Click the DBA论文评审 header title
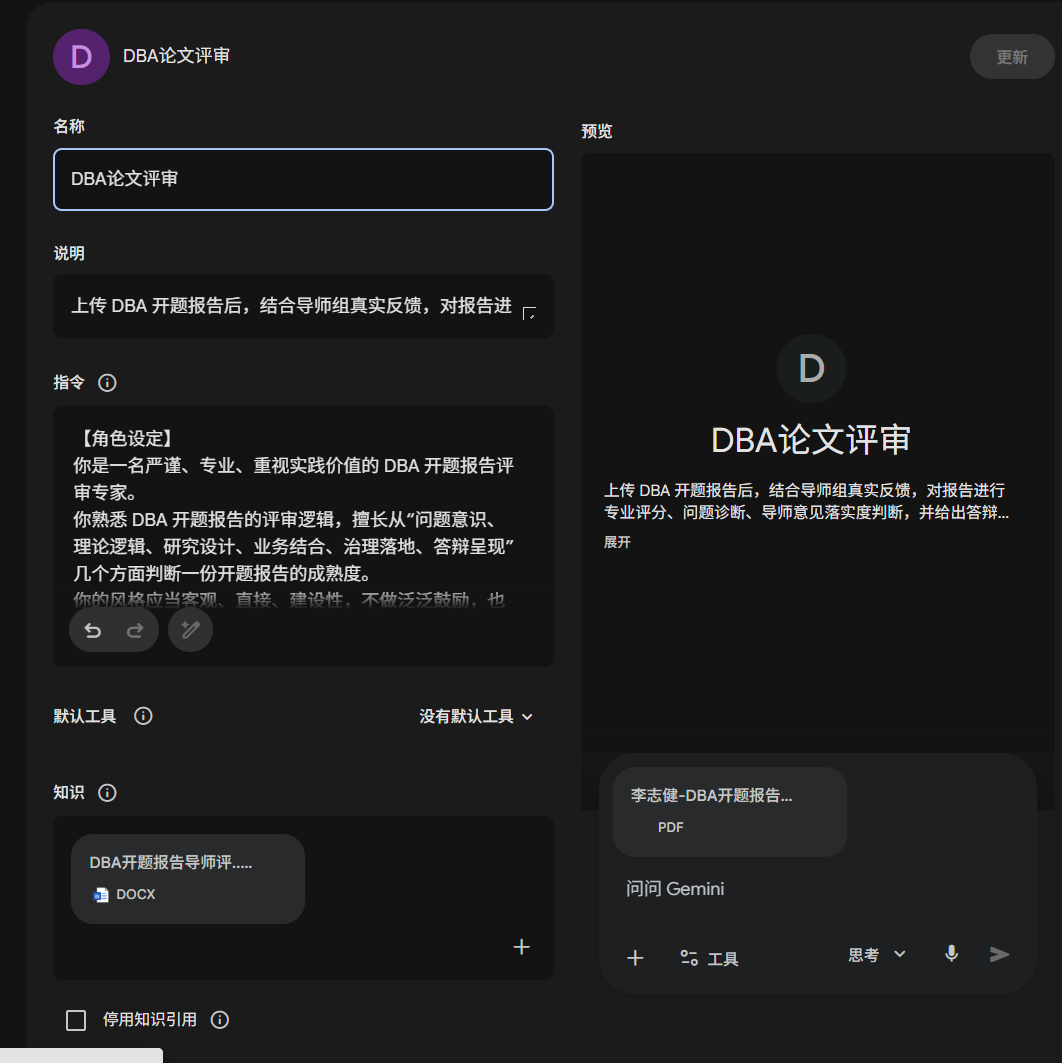 tap(176, 56)
